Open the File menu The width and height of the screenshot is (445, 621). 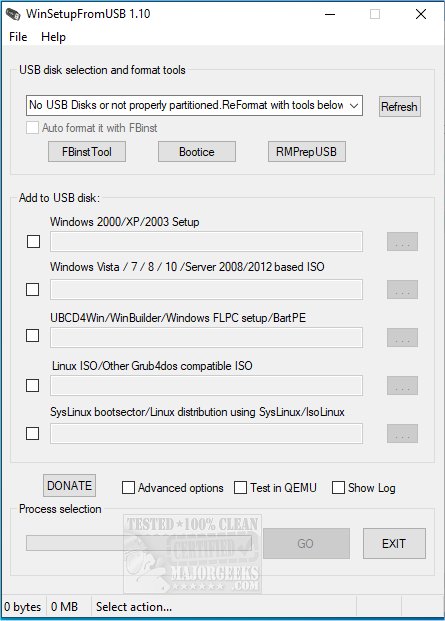point(18,37)
